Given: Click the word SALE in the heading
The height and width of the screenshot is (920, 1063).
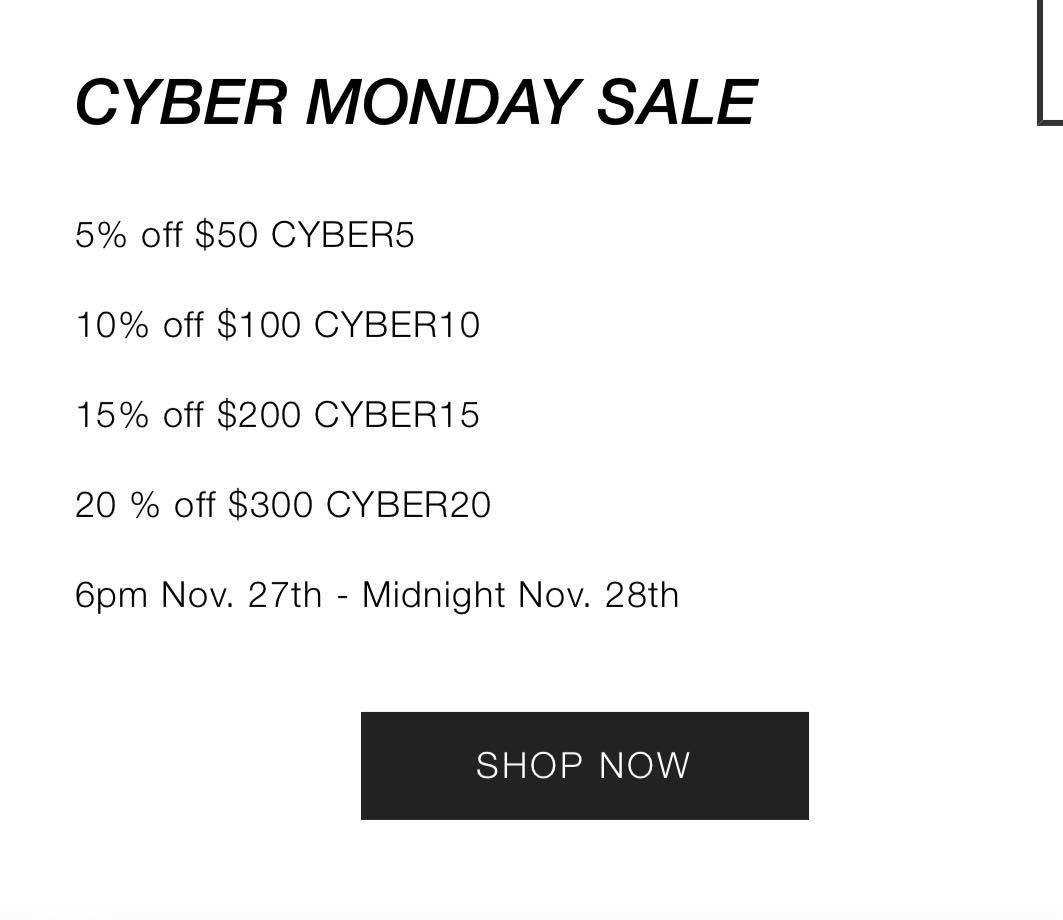Looking at the screenshot, I should point(677,102).
